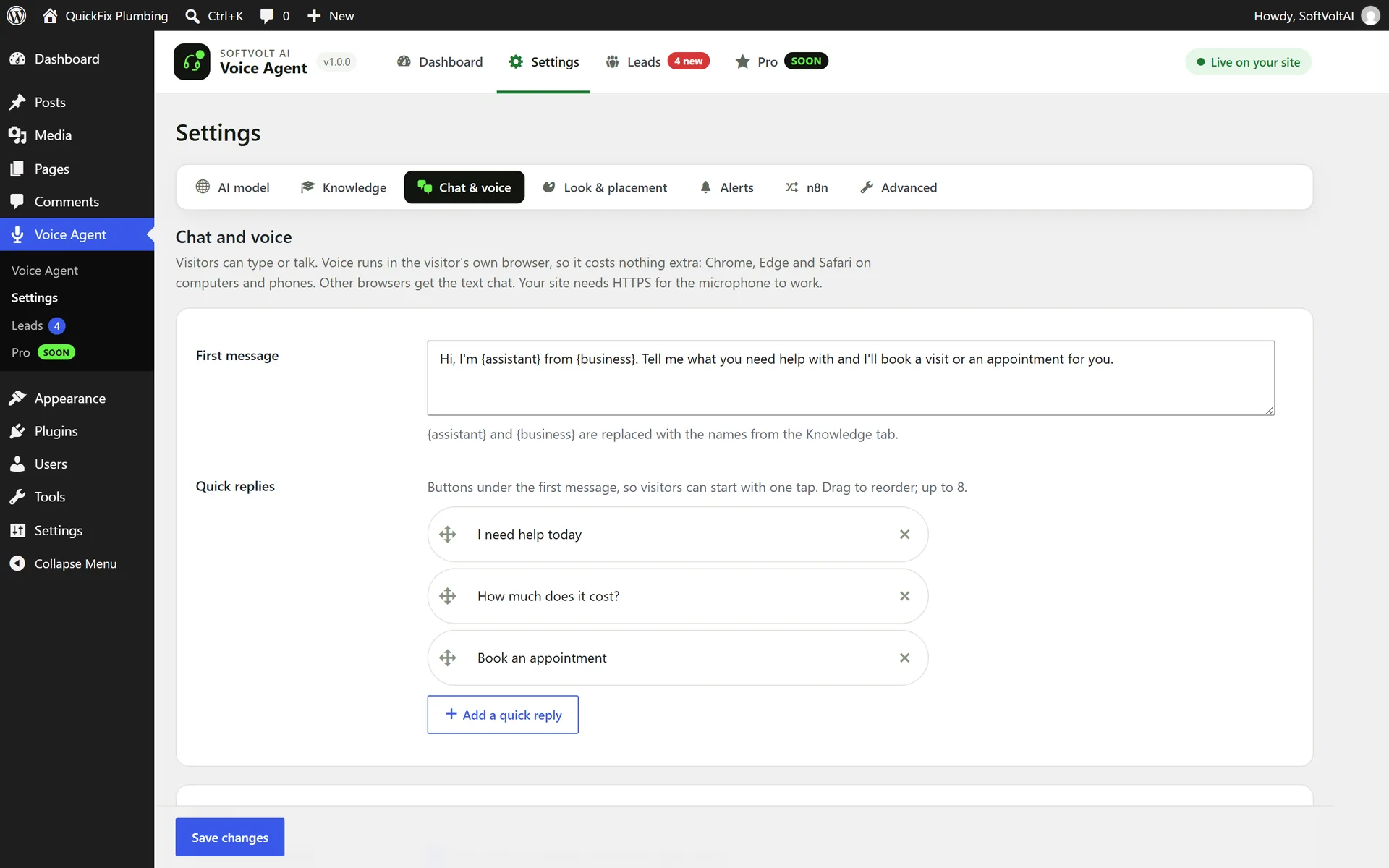The height and width of the screenshot is (868, 1389).
Task: Open the plugin Settings tab with gear
Action: click(x=543, y=61)
